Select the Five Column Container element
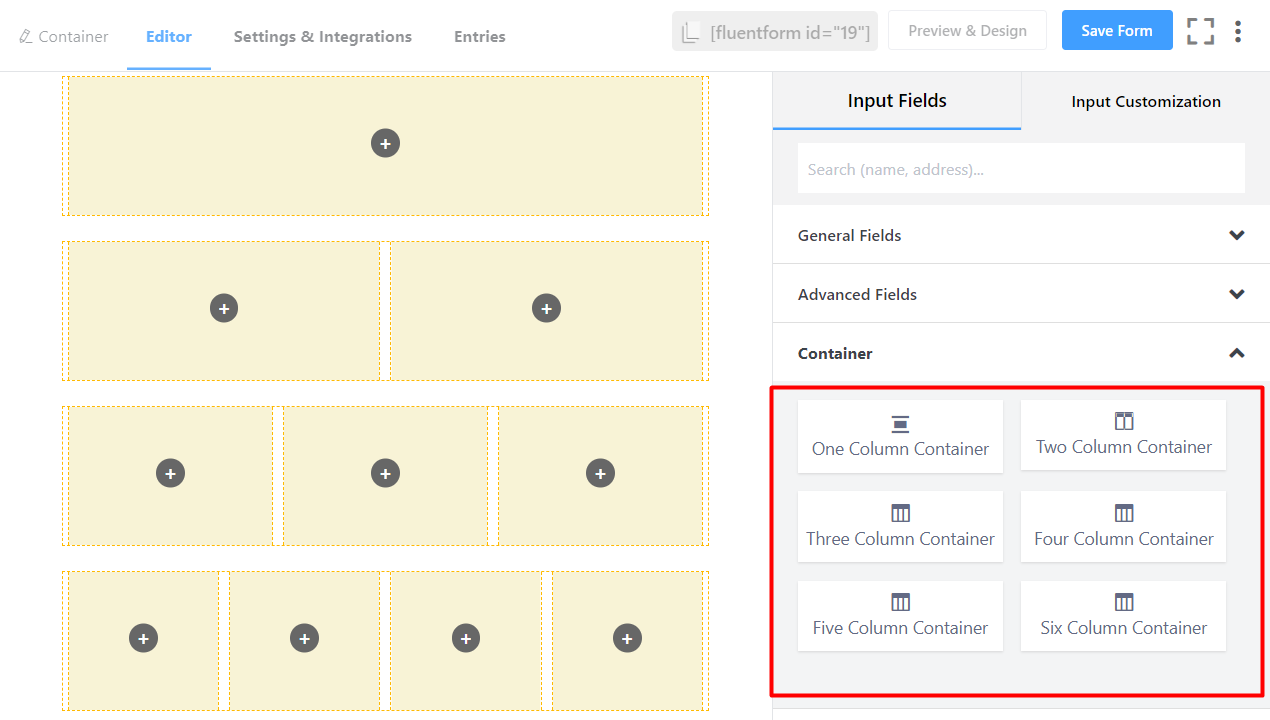 899,615
